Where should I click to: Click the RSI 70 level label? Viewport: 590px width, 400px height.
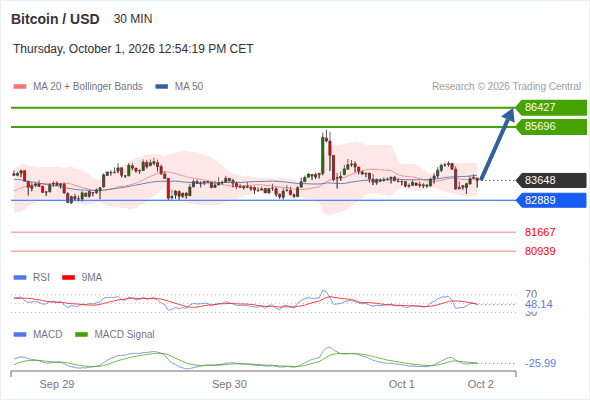pyautogui.click(x=531, y=294)
